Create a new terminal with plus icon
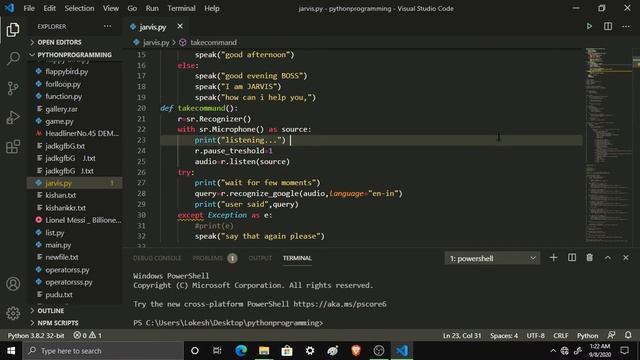 (553, 258)
